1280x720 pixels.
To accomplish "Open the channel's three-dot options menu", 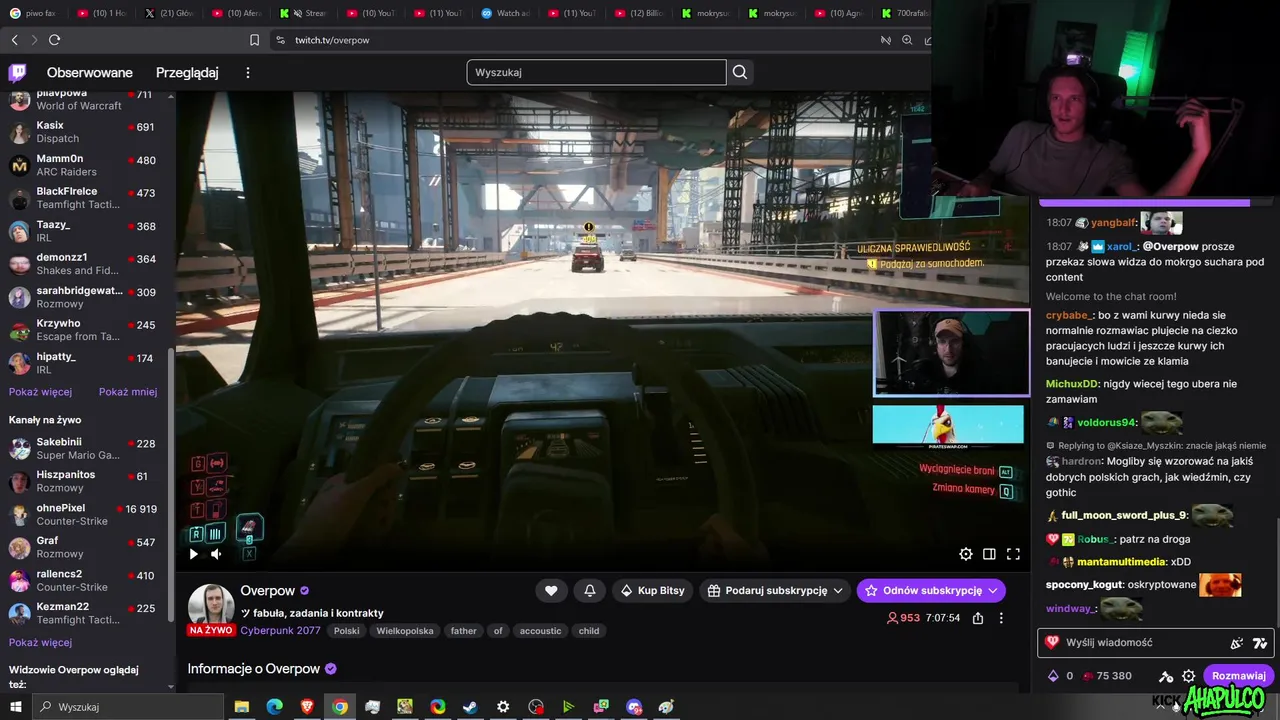I will (1001, 618).
